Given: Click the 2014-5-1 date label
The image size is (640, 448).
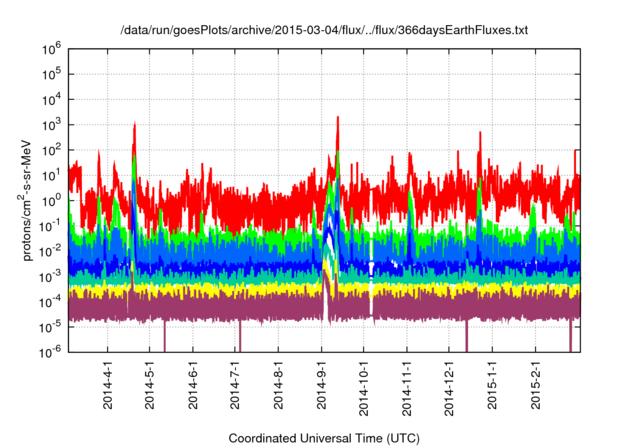Looking at the screenshot, I should point(150,385).
